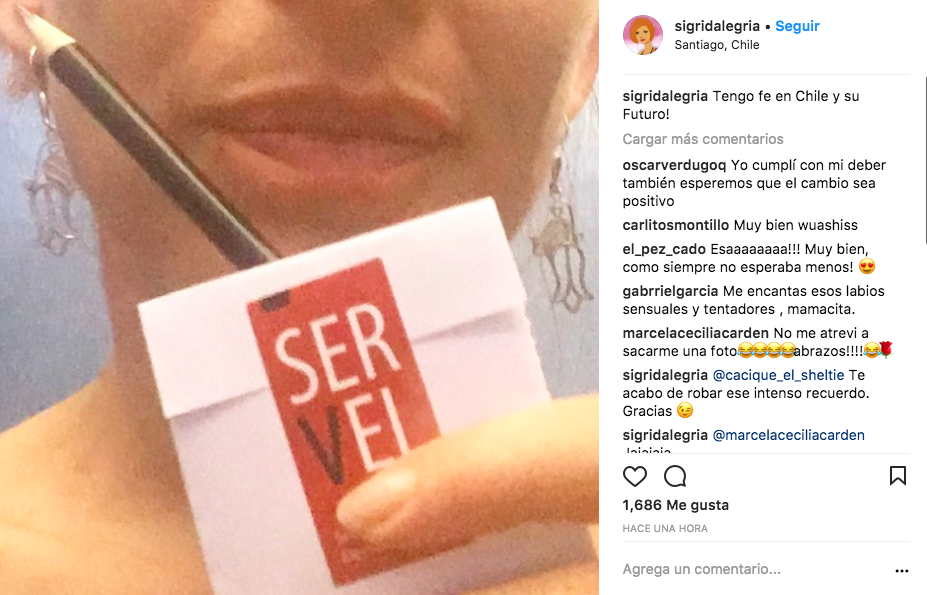Follow the account via Seguir
Image resolution: width=927 pixels, height=595 pixels.
(797, 26)
